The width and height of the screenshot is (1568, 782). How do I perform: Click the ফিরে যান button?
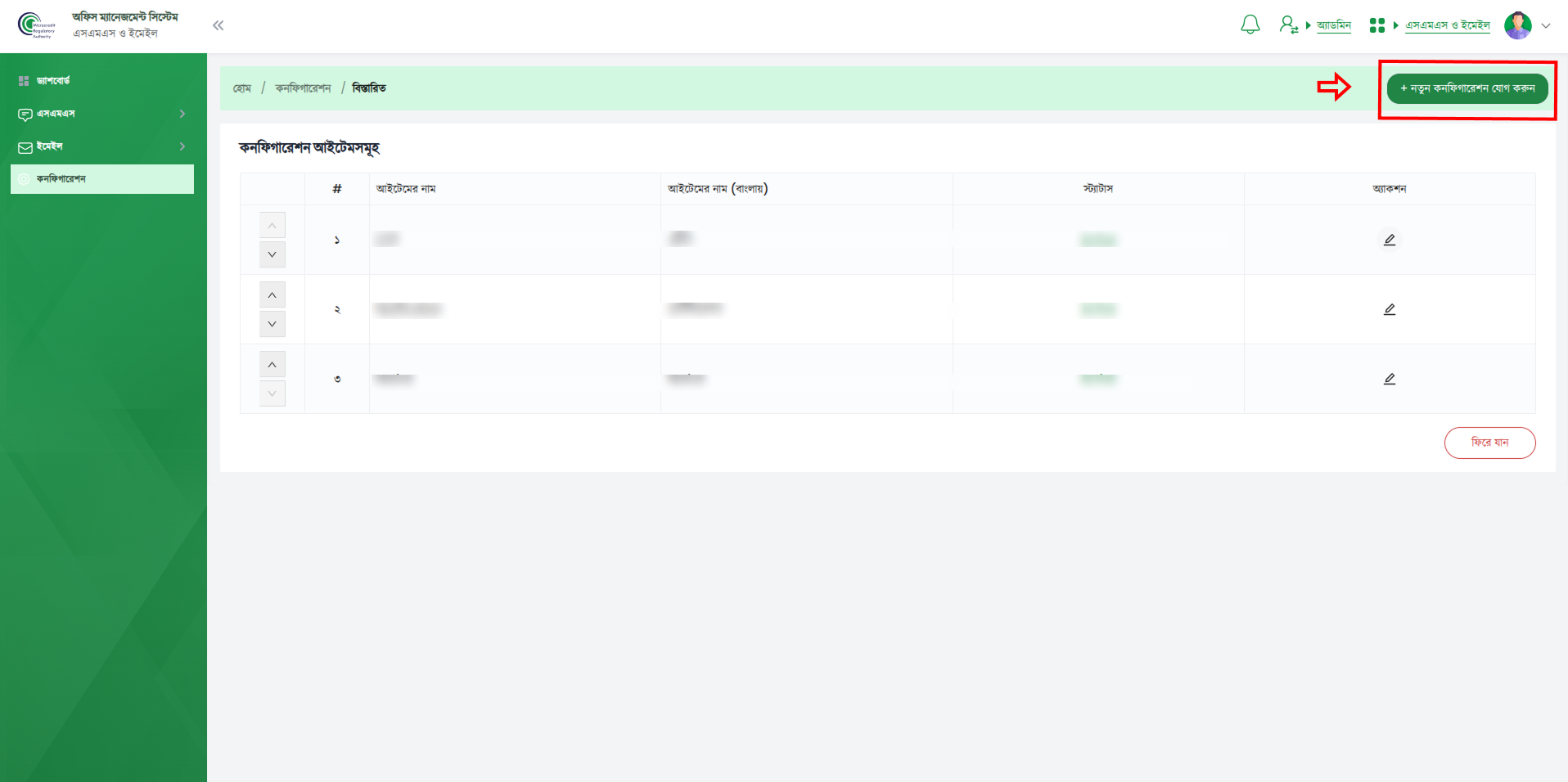(x=1489, y=443)
